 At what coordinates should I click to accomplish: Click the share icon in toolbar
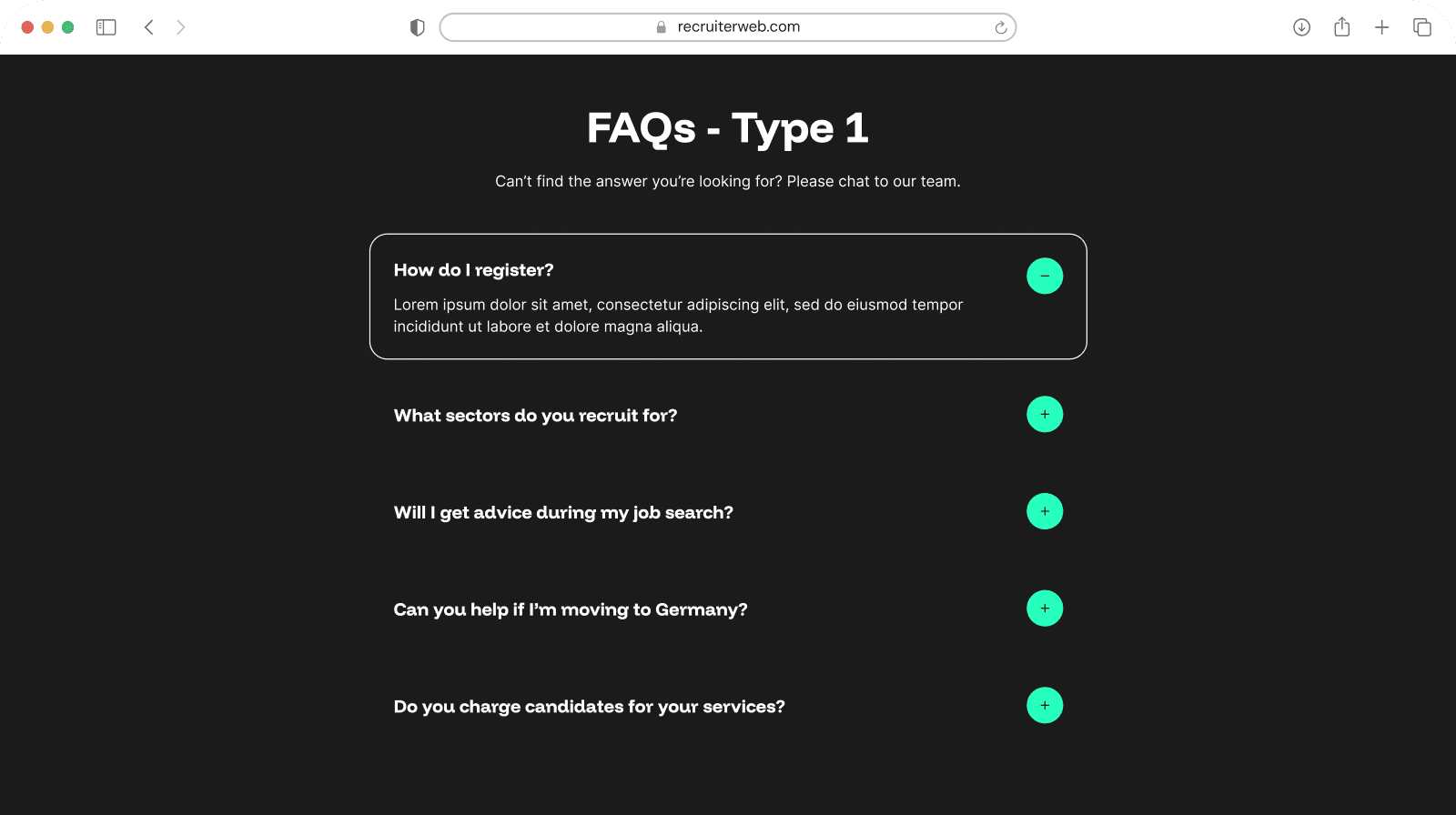1341,27
